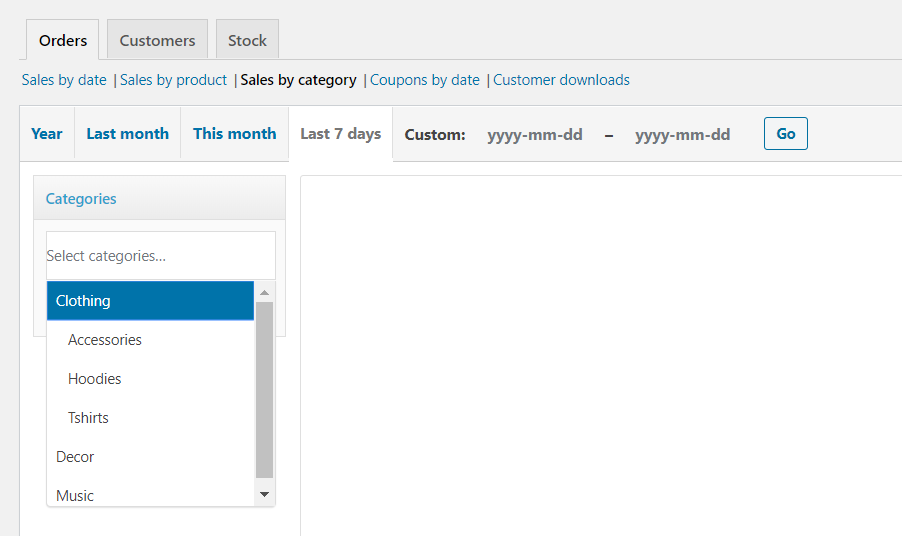
Task: Click Sales by category link
Action: click(299, 80)
